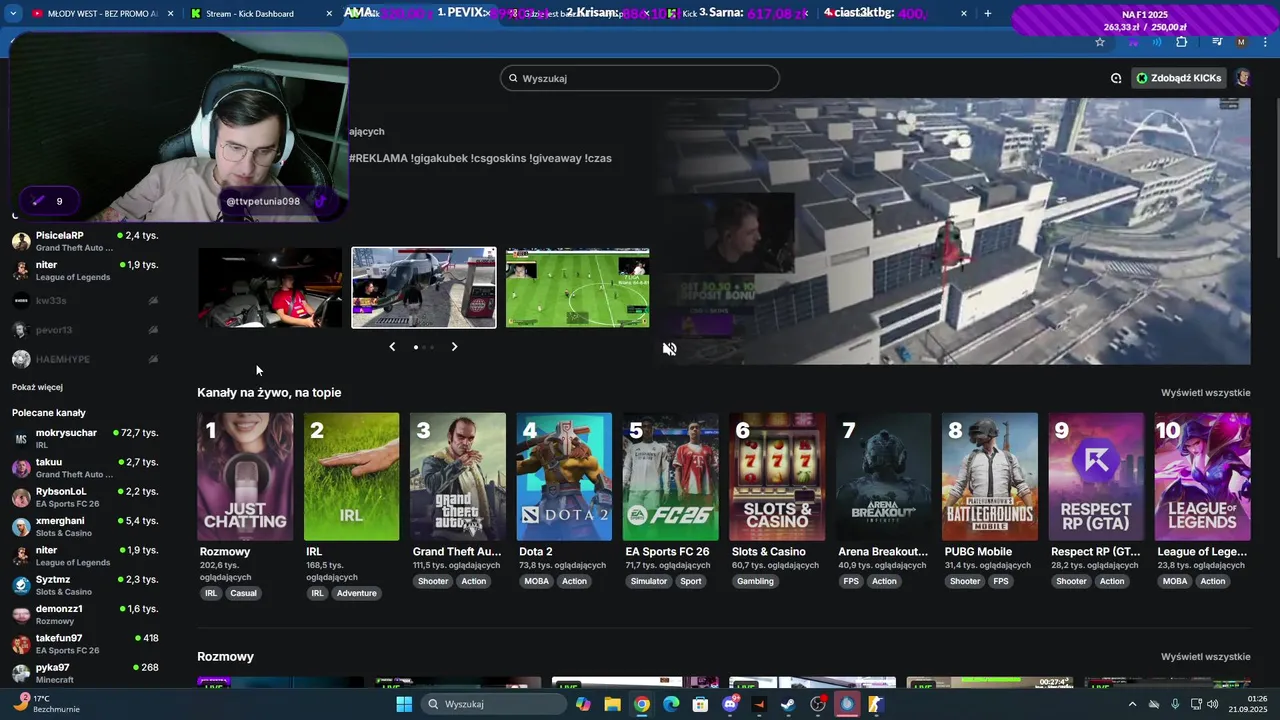Open PisicelaRP channel in sidebar
Viewport: 1280px width, 720px height.
[x=85, y=241]
